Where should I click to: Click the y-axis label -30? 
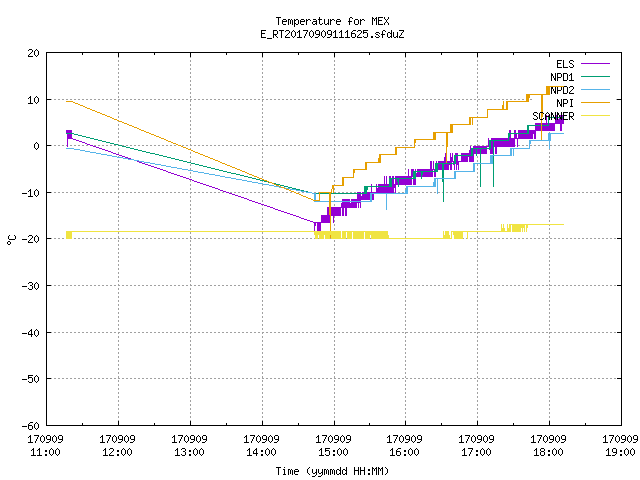(x=31, y=286)
